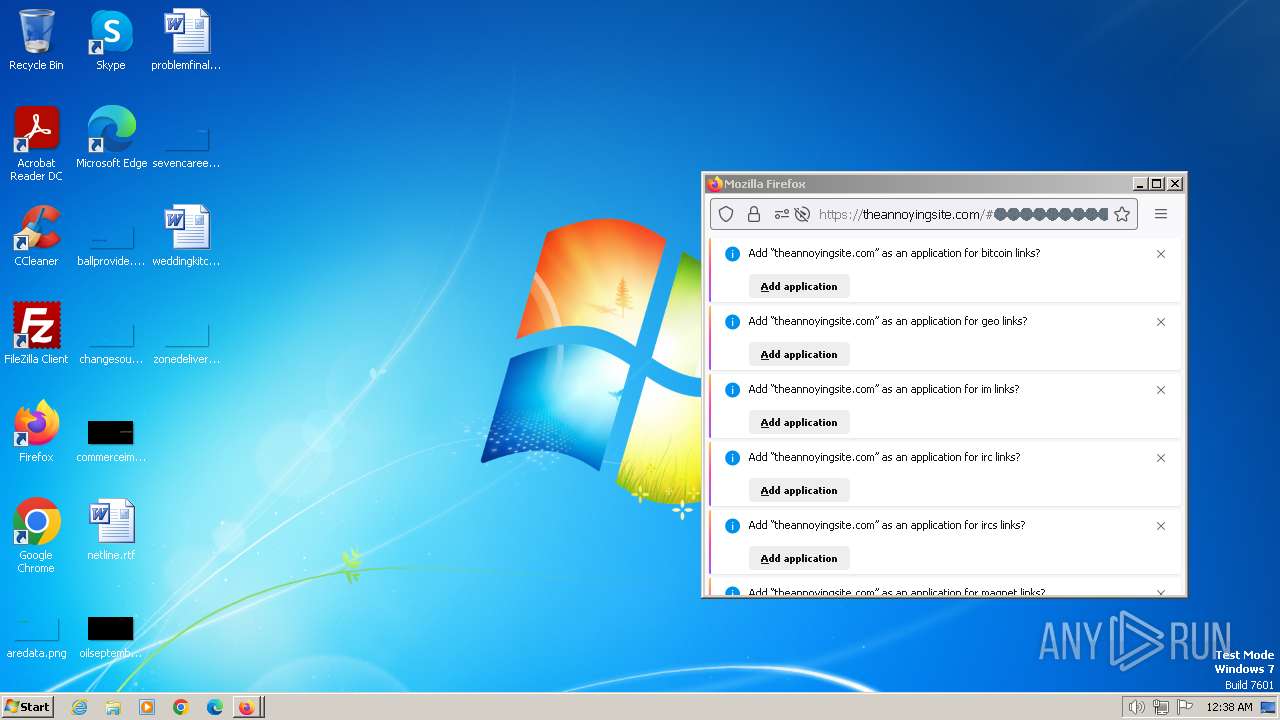Select the Firefox desktop shortcut
Viewport: 1280px width, 720px height.
36,432
